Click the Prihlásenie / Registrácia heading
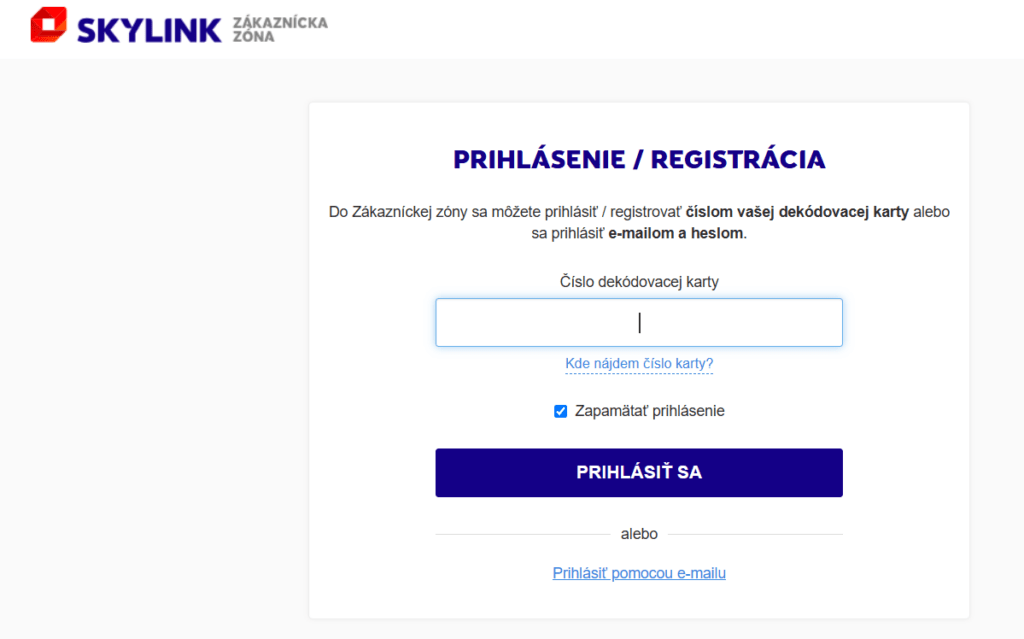Screen dimensions: 1024x639 [x=639, y=160]
